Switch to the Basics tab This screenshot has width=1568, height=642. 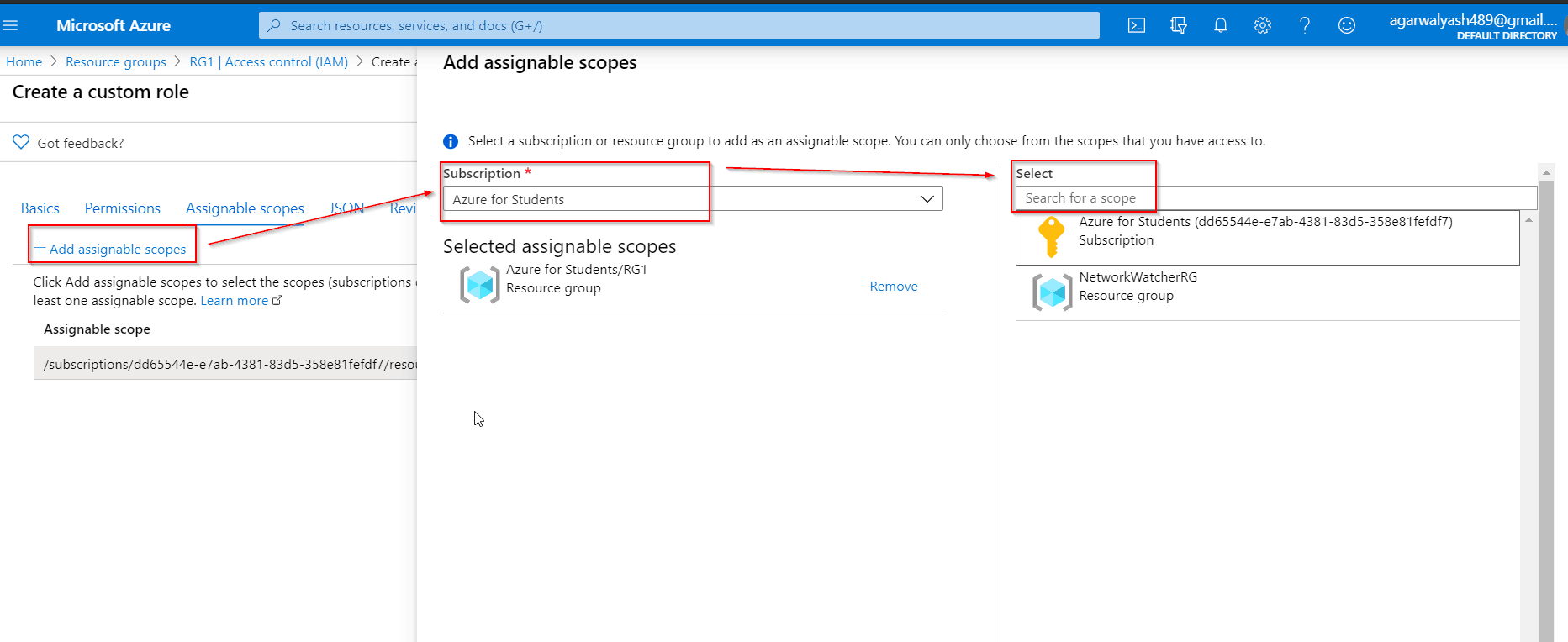click(40, 208)
